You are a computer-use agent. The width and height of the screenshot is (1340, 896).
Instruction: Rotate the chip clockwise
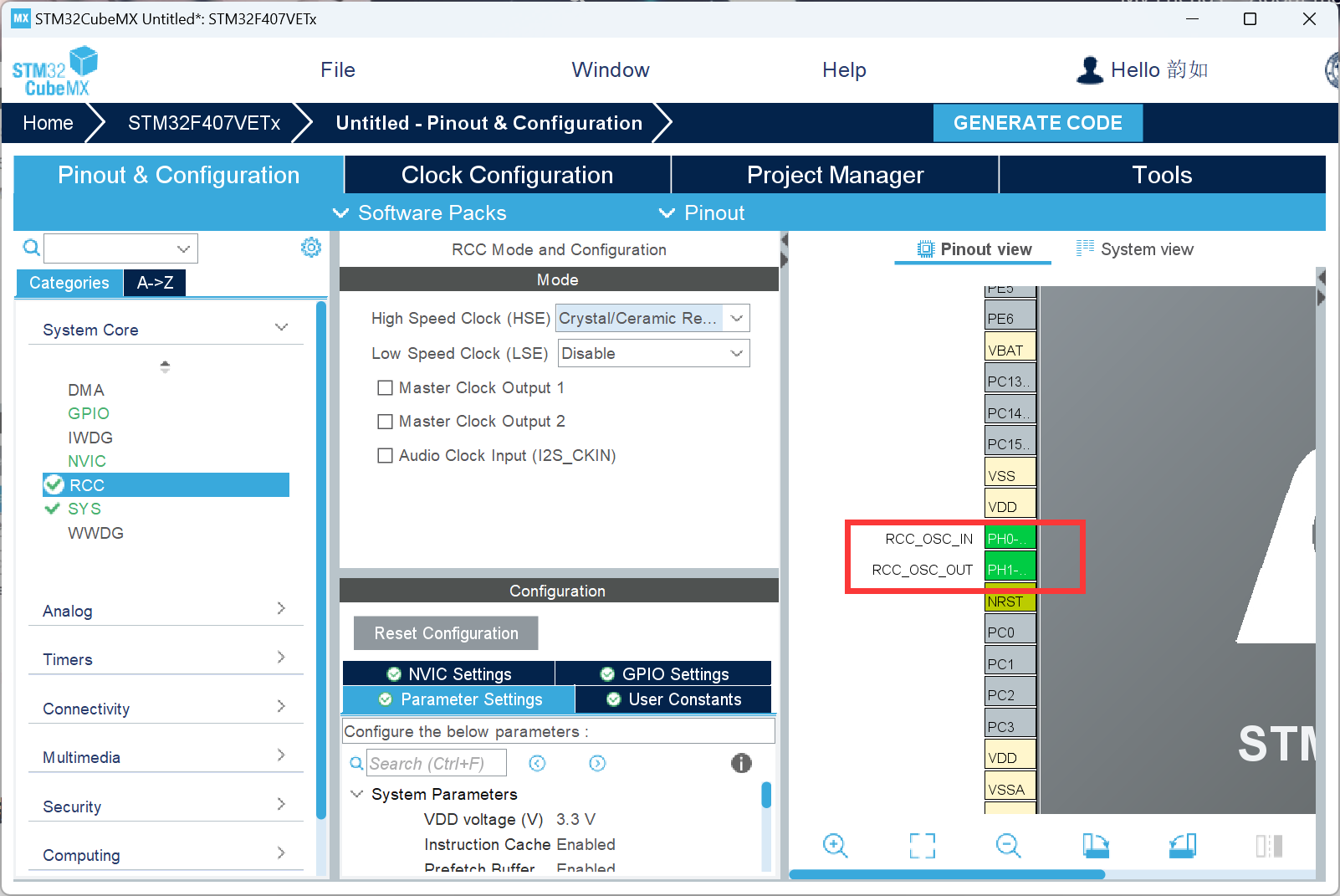pos(1096,845)
